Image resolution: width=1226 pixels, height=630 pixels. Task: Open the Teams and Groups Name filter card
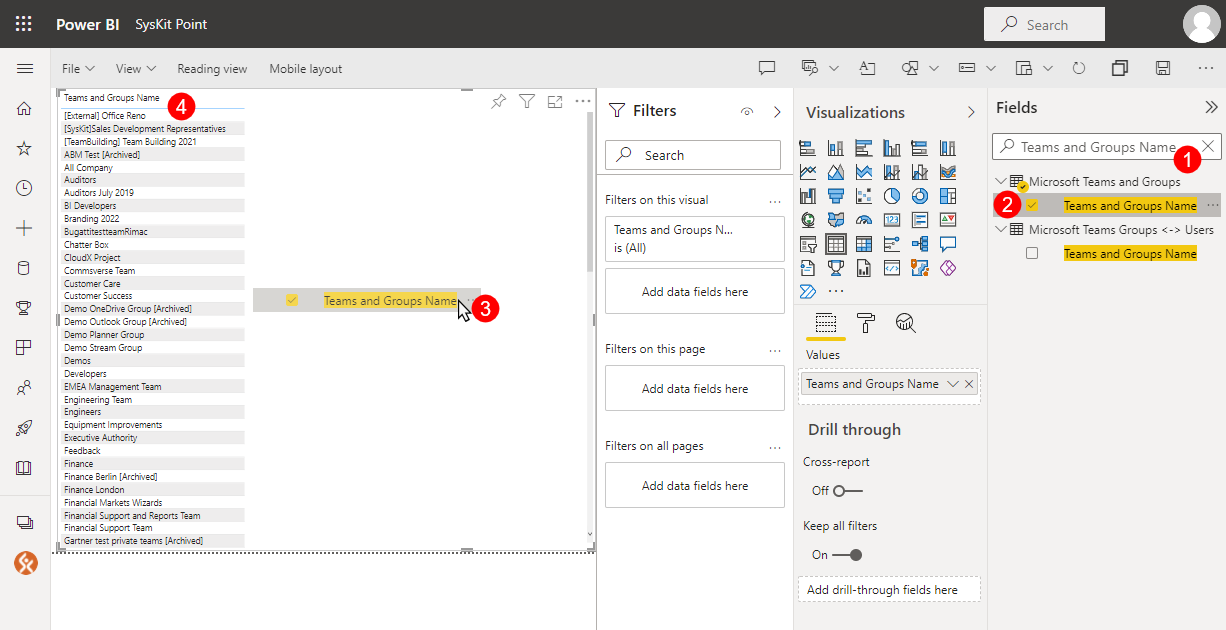point(695,239)
